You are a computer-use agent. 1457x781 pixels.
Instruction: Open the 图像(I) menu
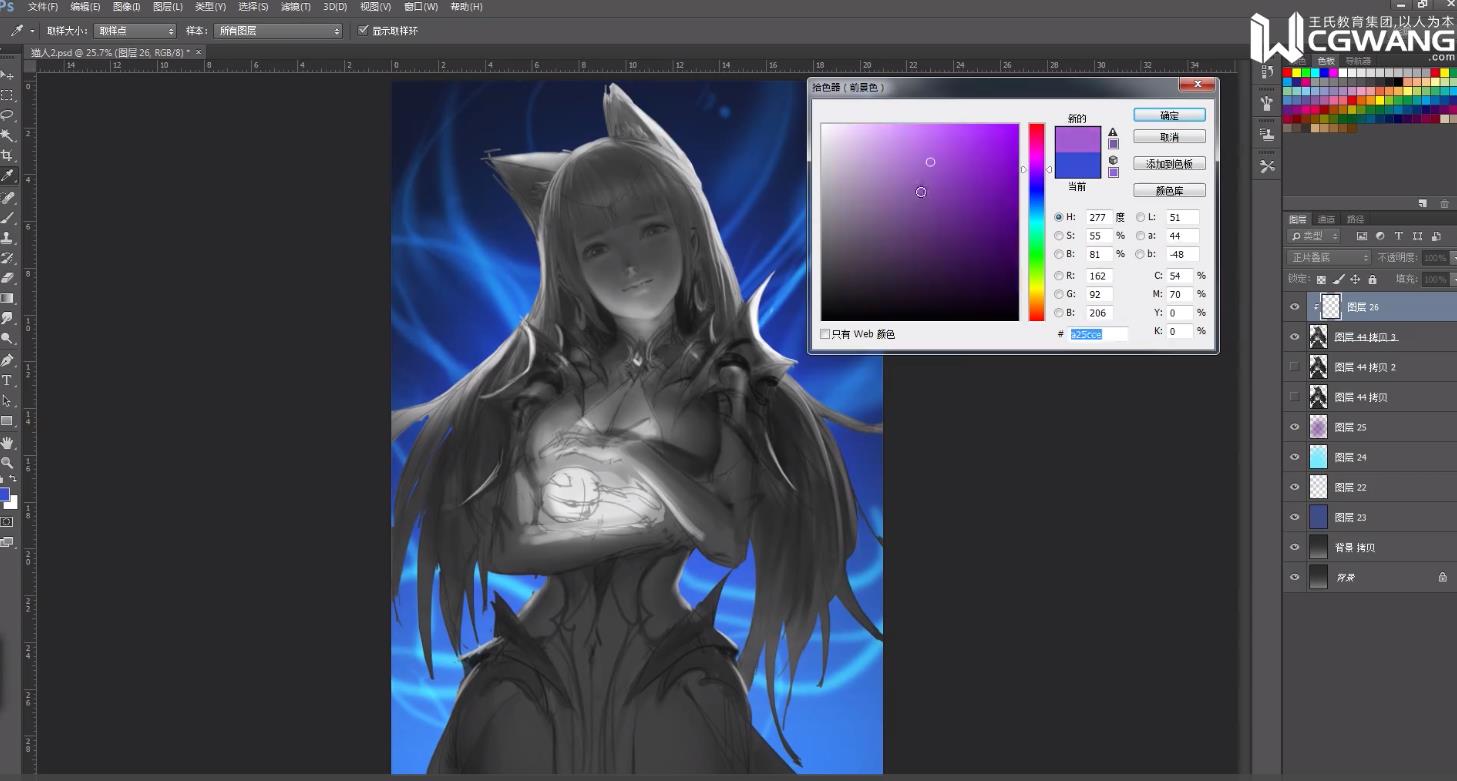point(126,7)
